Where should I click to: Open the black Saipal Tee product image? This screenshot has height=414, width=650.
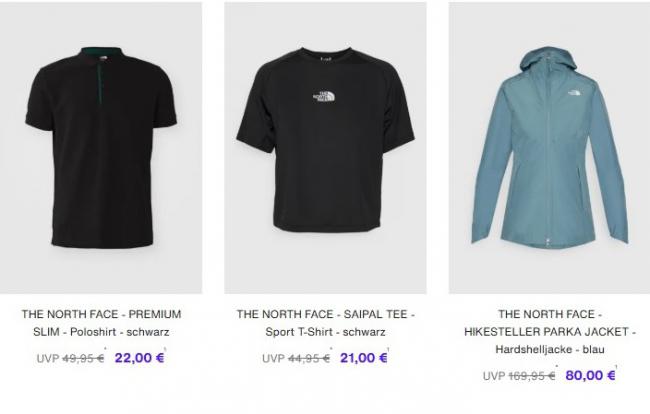325,148
